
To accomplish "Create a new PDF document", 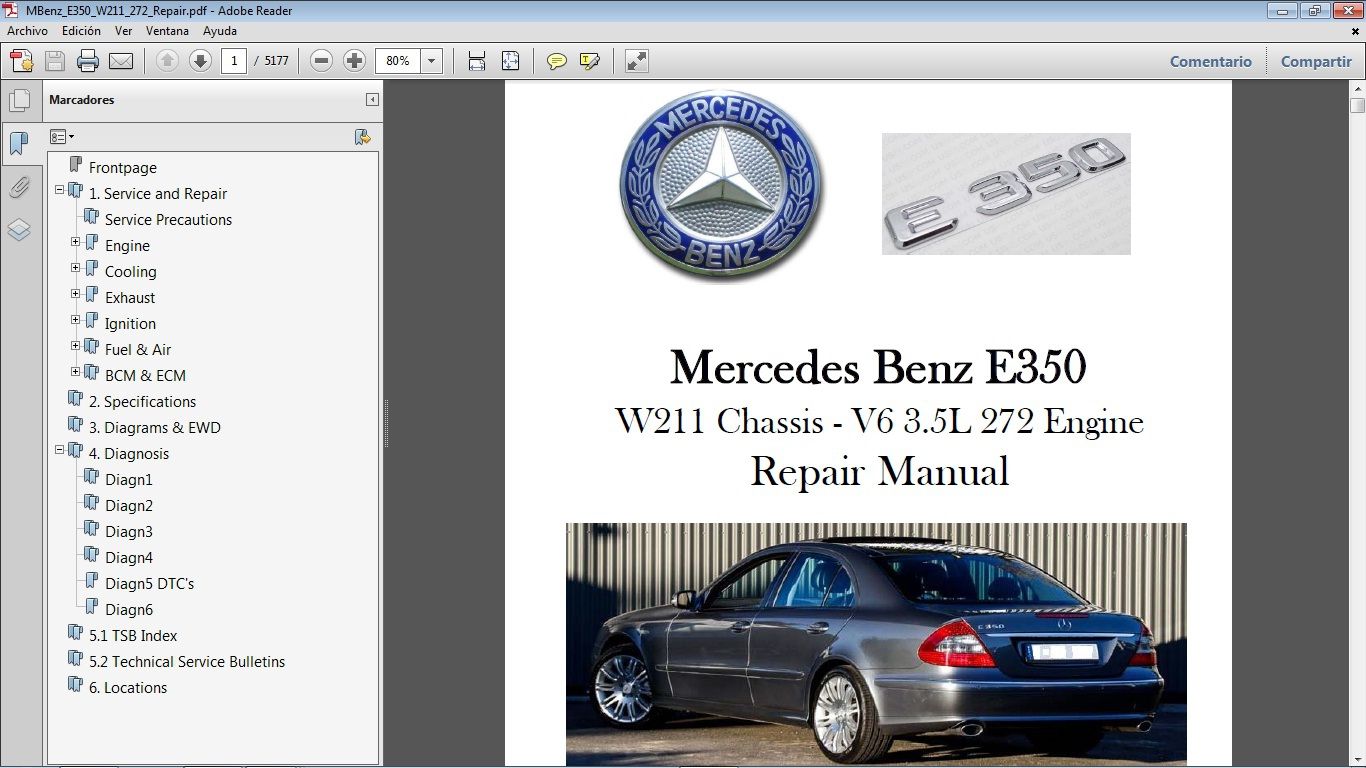I will tap(20, 60).
